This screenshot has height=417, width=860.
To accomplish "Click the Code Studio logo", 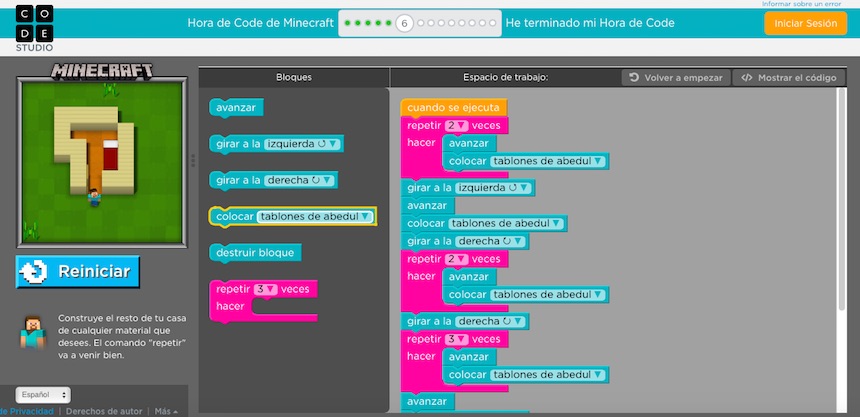I will (x=34, y=25).
